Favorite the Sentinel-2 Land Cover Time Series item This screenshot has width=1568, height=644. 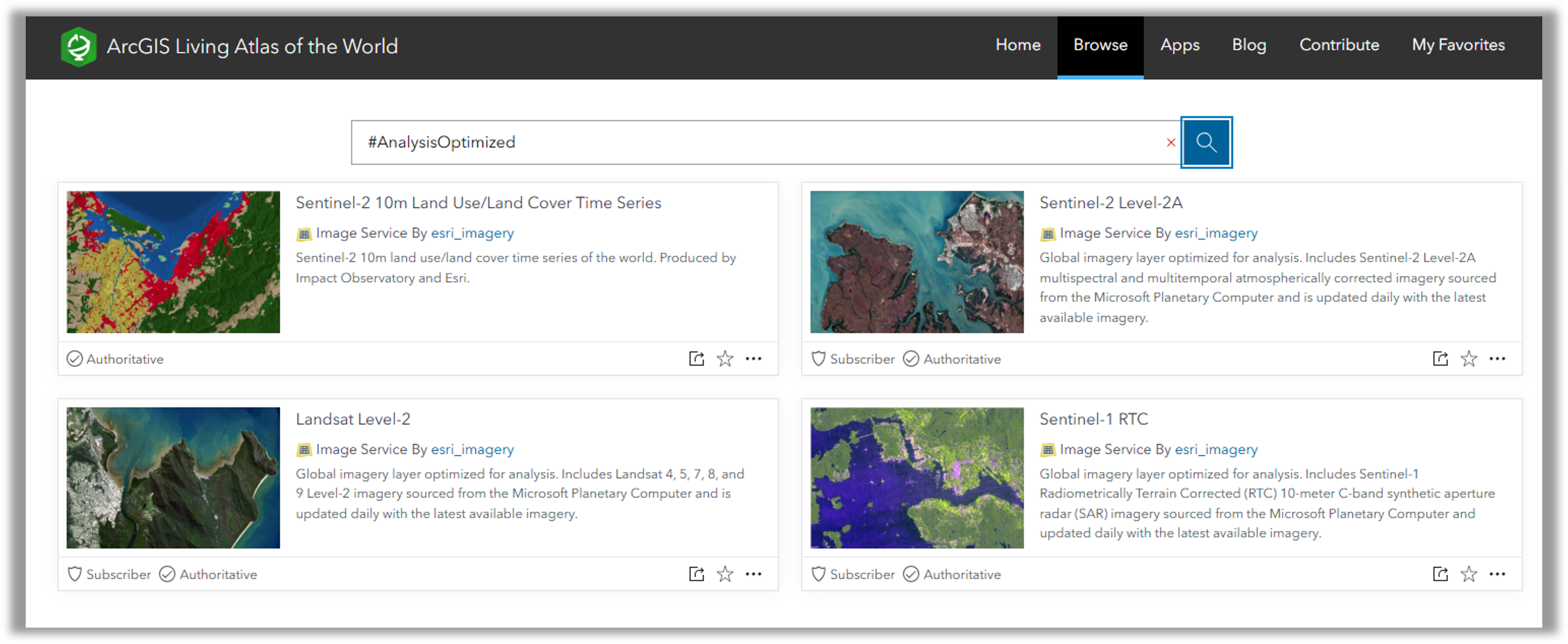[x=724, y=359]
